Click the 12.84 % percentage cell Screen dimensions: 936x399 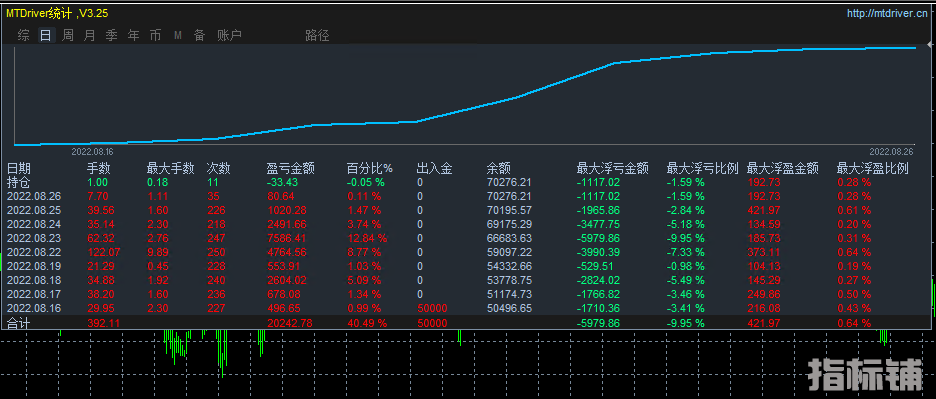pos(367,238)
